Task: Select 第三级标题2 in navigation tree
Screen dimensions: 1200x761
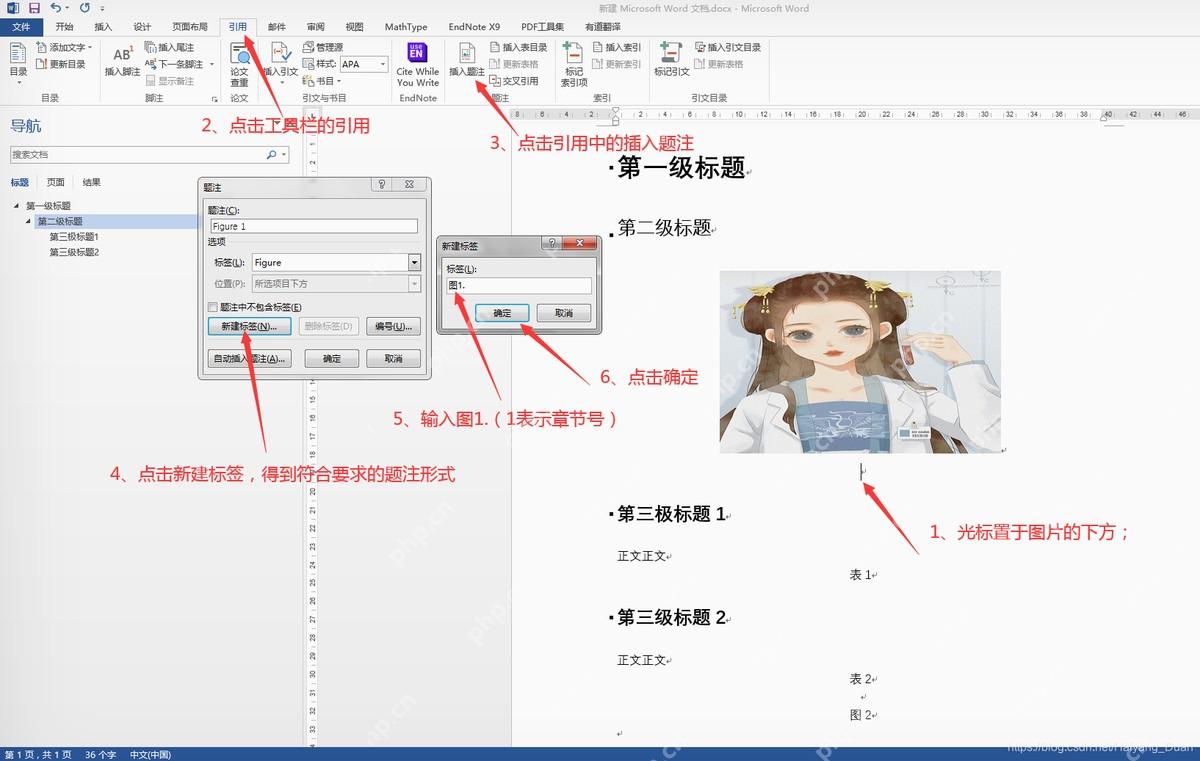Action: [x=74, y=252]
